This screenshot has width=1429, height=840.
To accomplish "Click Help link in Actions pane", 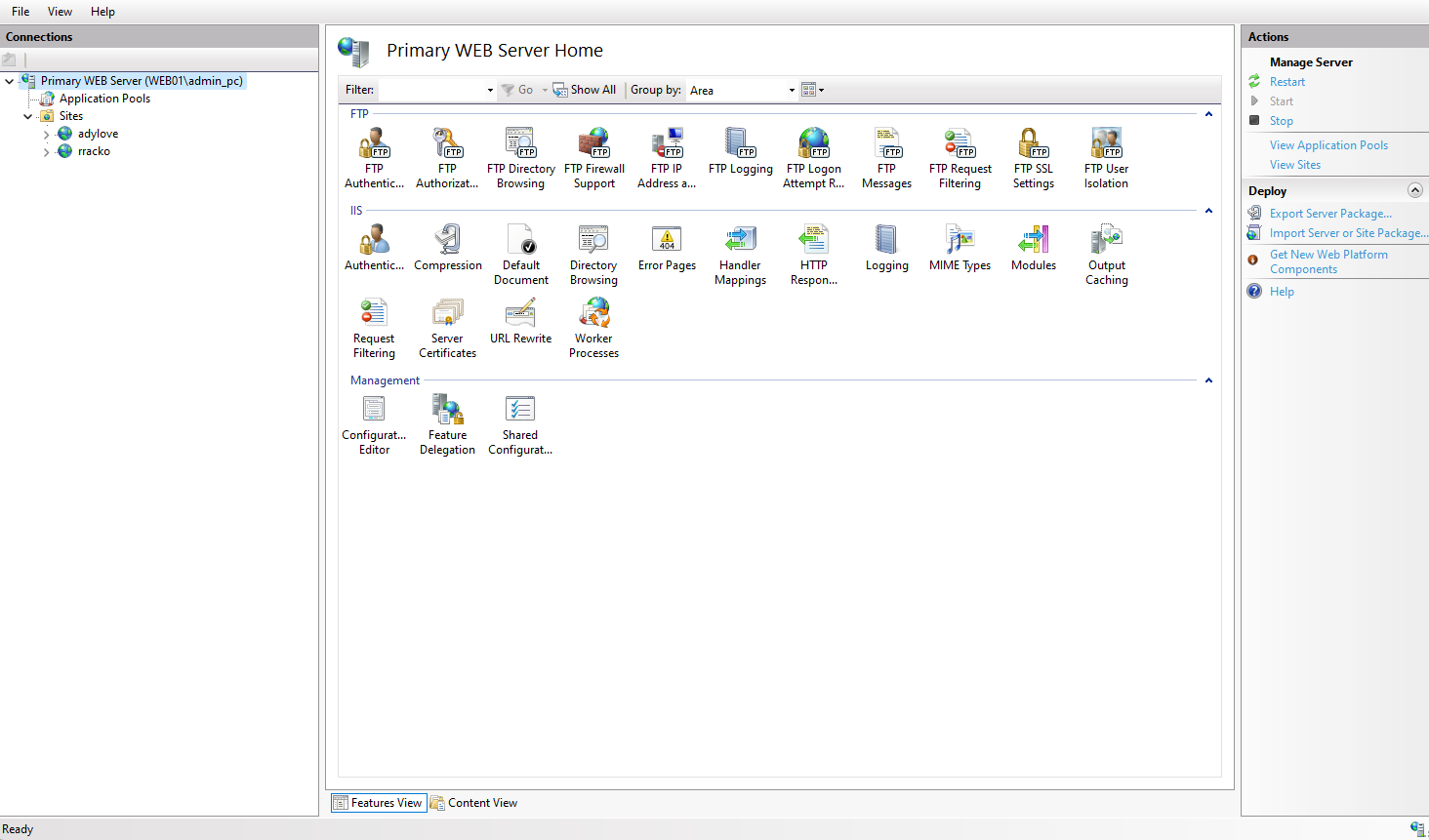I will pyautogui.click(x=1282, y=292).
